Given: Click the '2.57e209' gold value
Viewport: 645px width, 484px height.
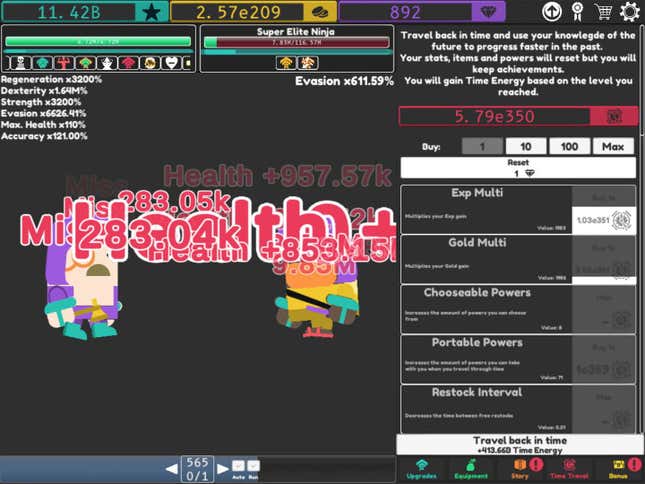Looking at the screenshot, I should click(238, 12).
